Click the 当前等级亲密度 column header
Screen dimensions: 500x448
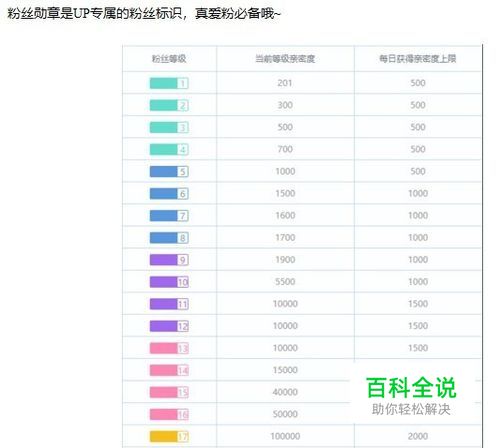pyautogui.click(x=285, y=59)
